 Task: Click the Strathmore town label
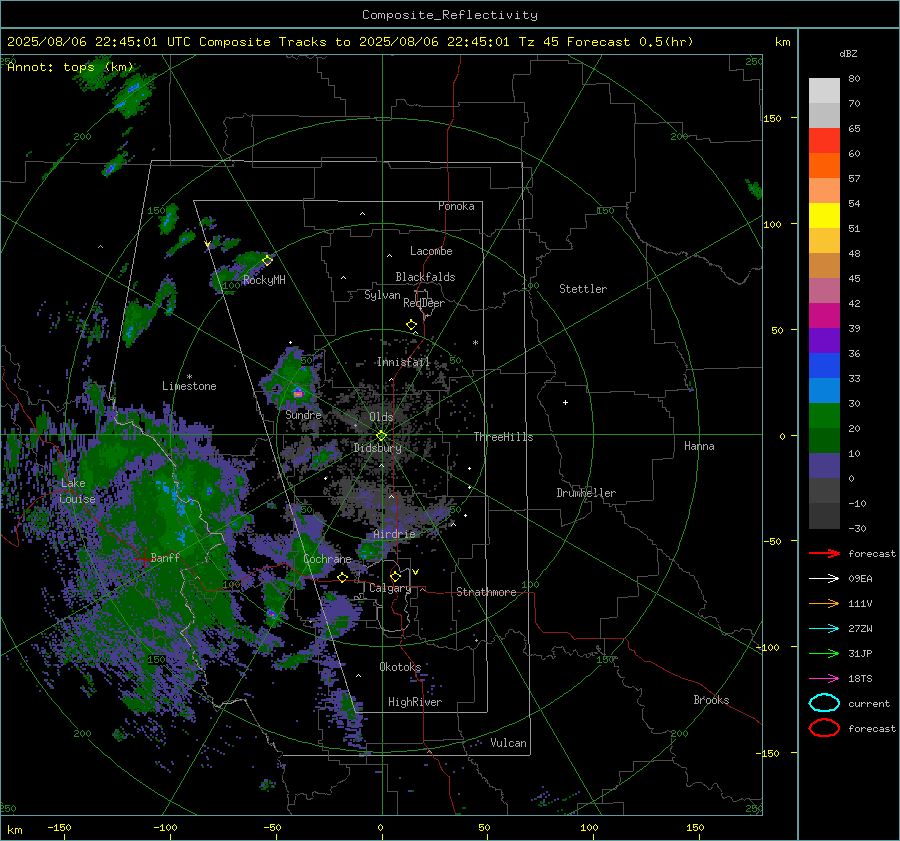point(486,592)
